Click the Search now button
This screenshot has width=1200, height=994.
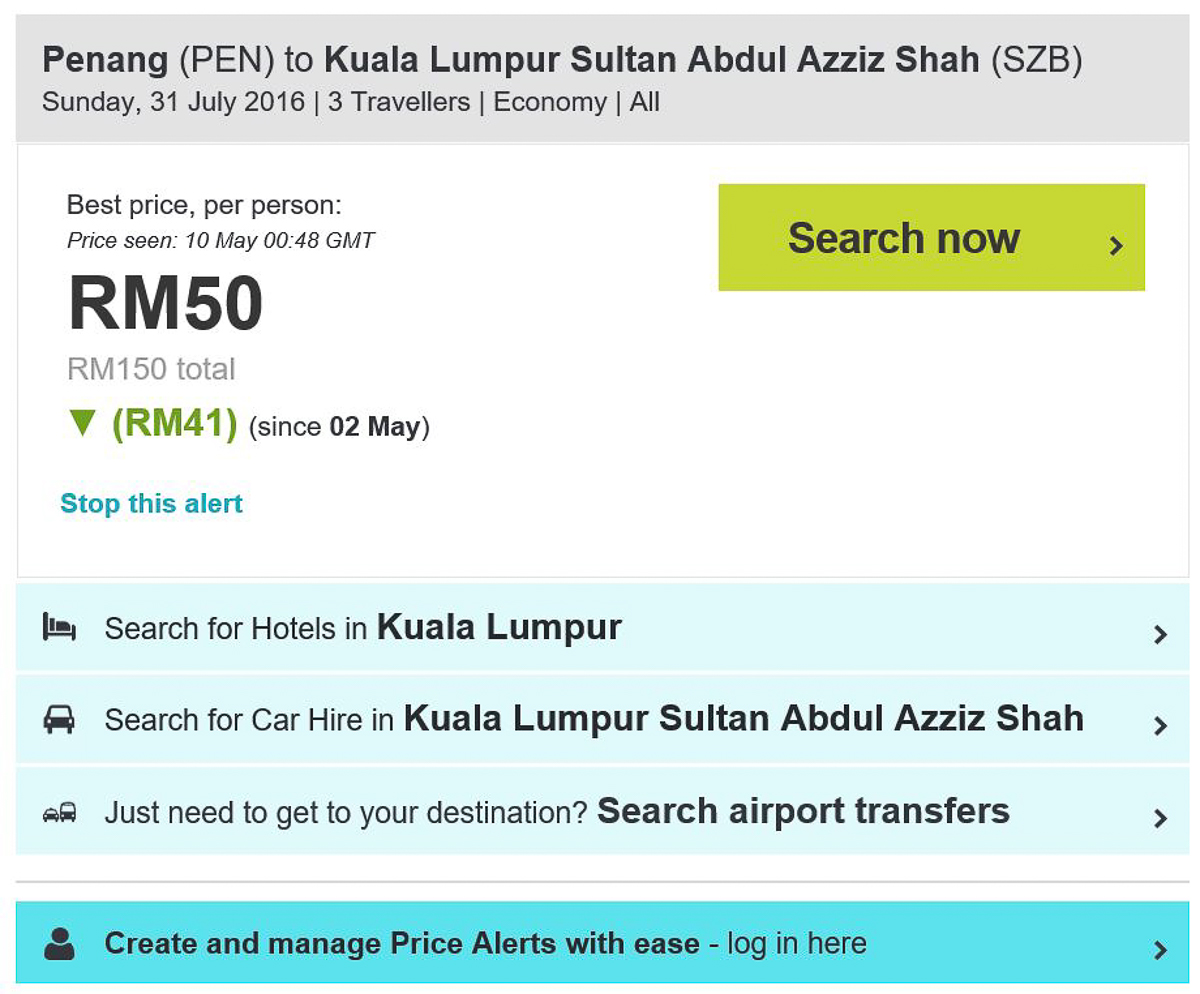pos(931,238)
